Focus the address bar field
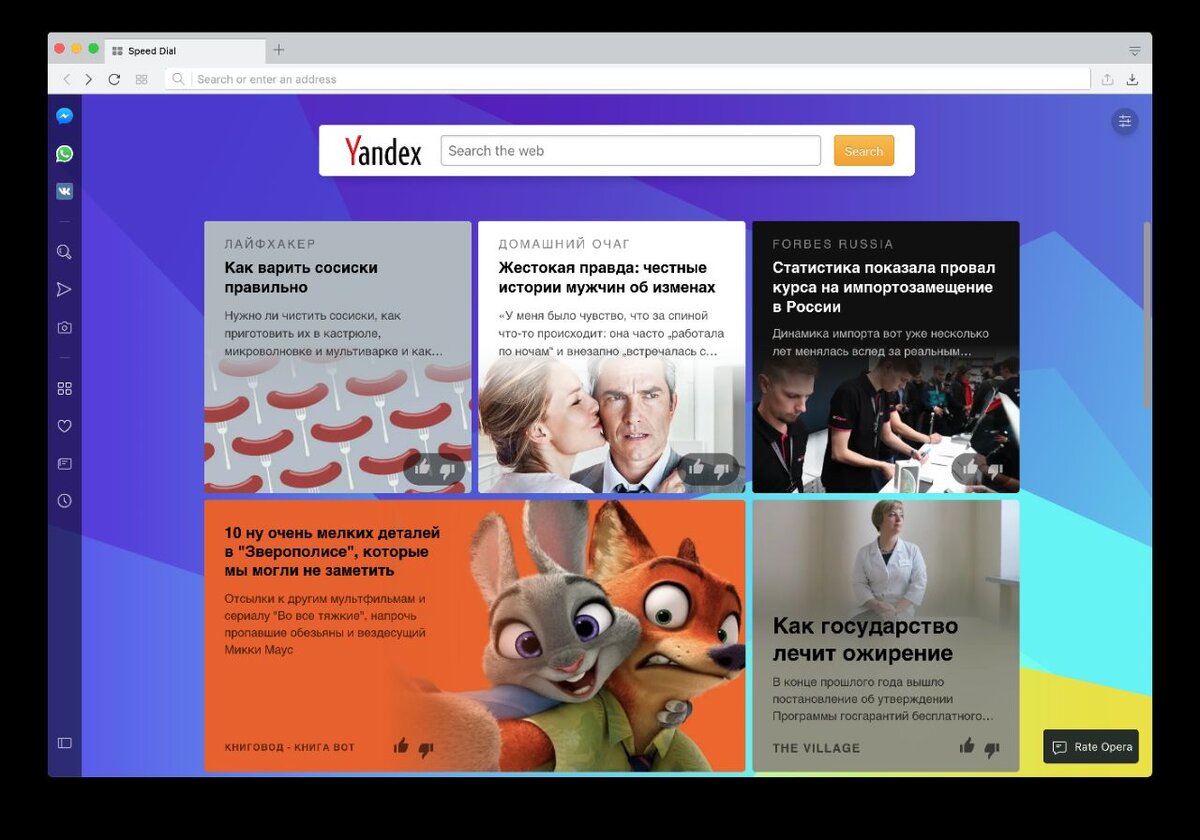Viewport: 1200px width, 840px height. [x=628, y=79]
